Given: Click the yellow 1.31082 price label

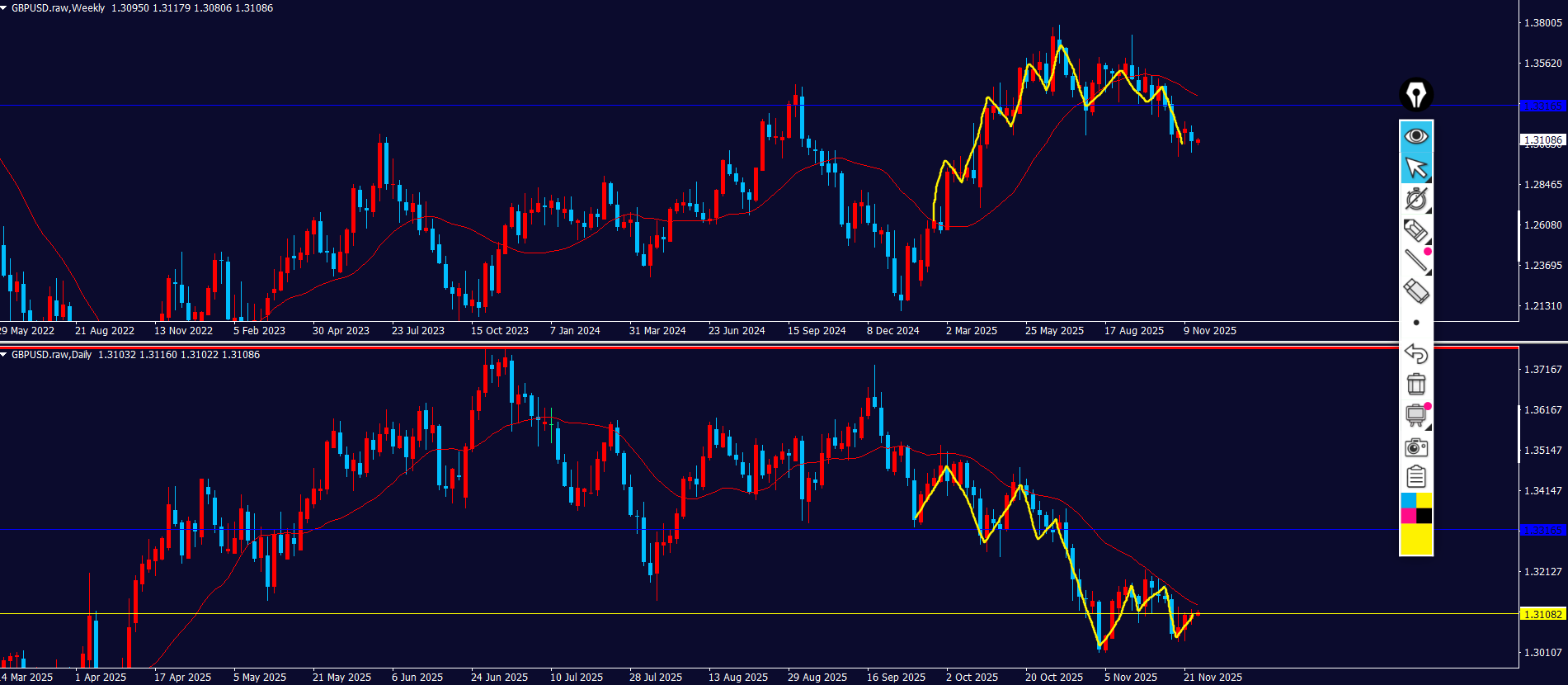Looking at the screenshot, I should pyautogui.click(x=1542, y=614).
